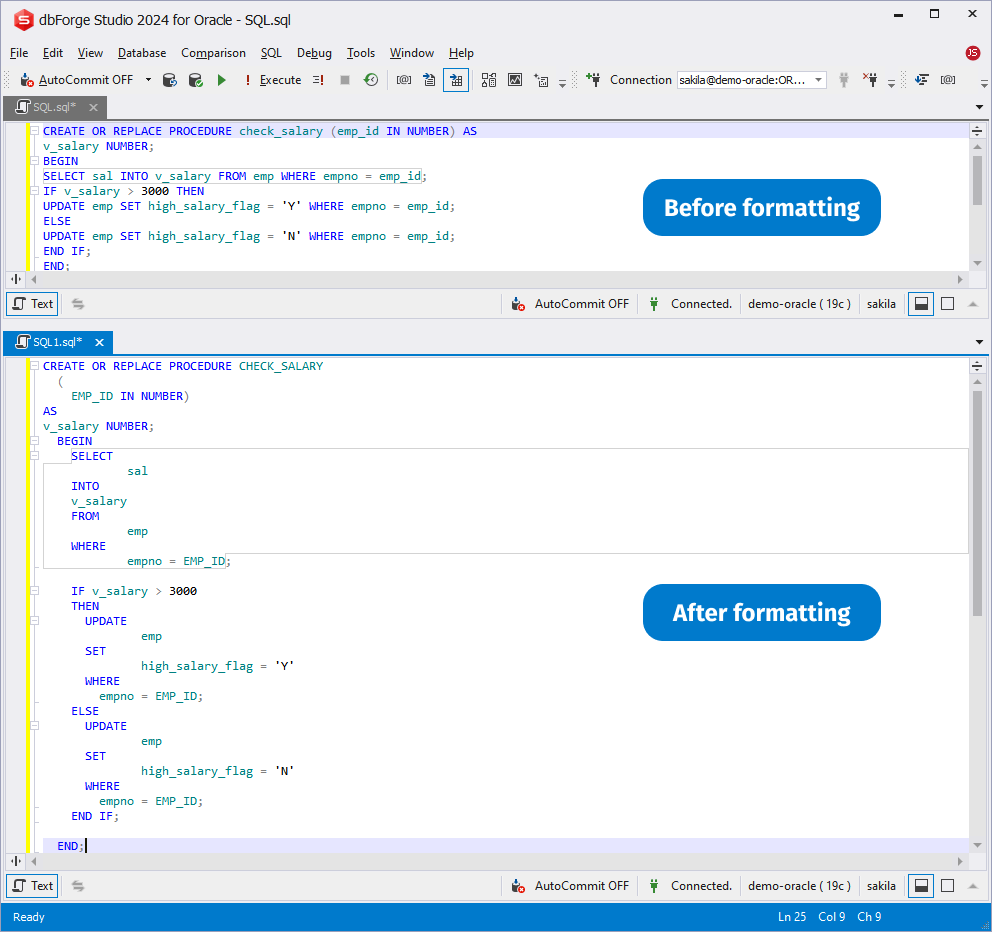992x932 pixels.
Task: Open connection toolbar overflow arrow
Action: [x=891, y=82]
